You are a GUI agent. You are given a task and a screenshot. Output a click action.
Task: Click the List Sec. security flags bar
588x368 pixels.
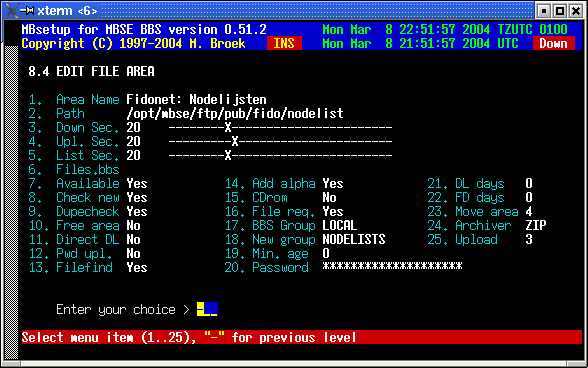click(x=280, y=156)
